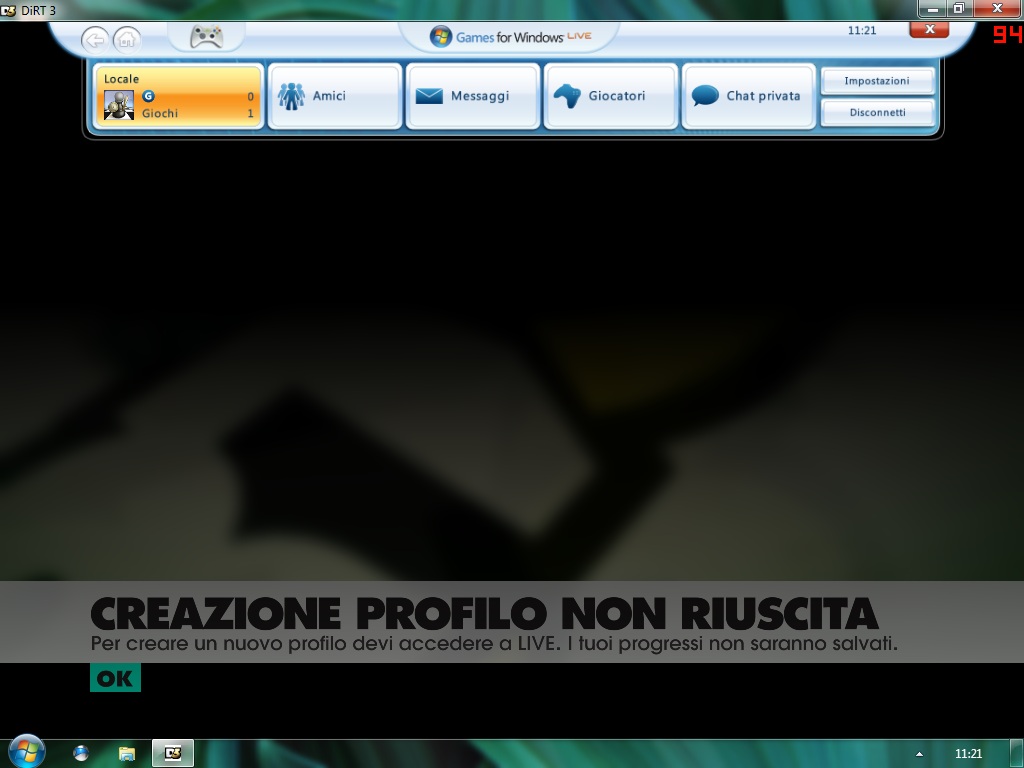Minimize the DiRT 3 window
The height and width of the screenshot is (768, 1024).
tap(933, 8)
